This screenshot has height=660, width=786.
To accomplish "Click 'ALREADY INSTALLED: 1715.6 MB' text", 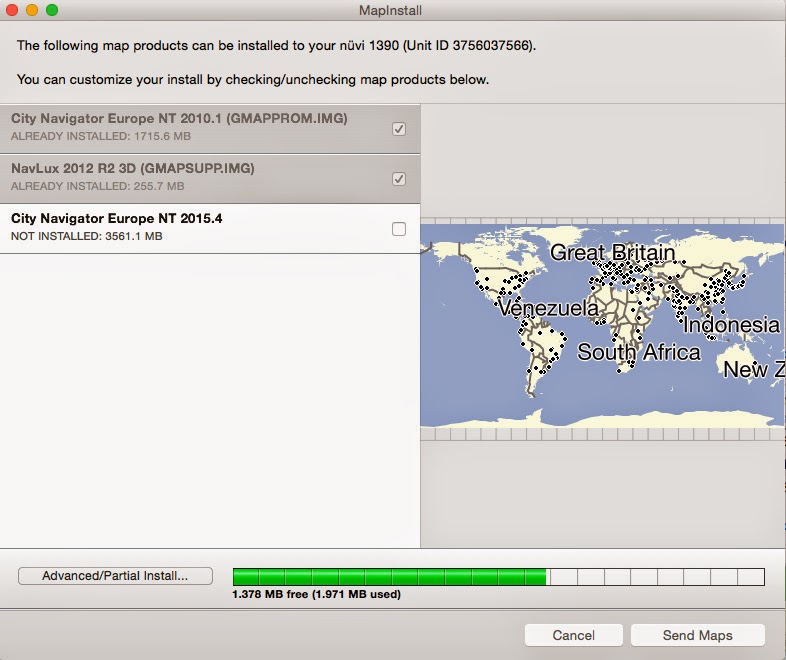I will [x=101, y=136].
